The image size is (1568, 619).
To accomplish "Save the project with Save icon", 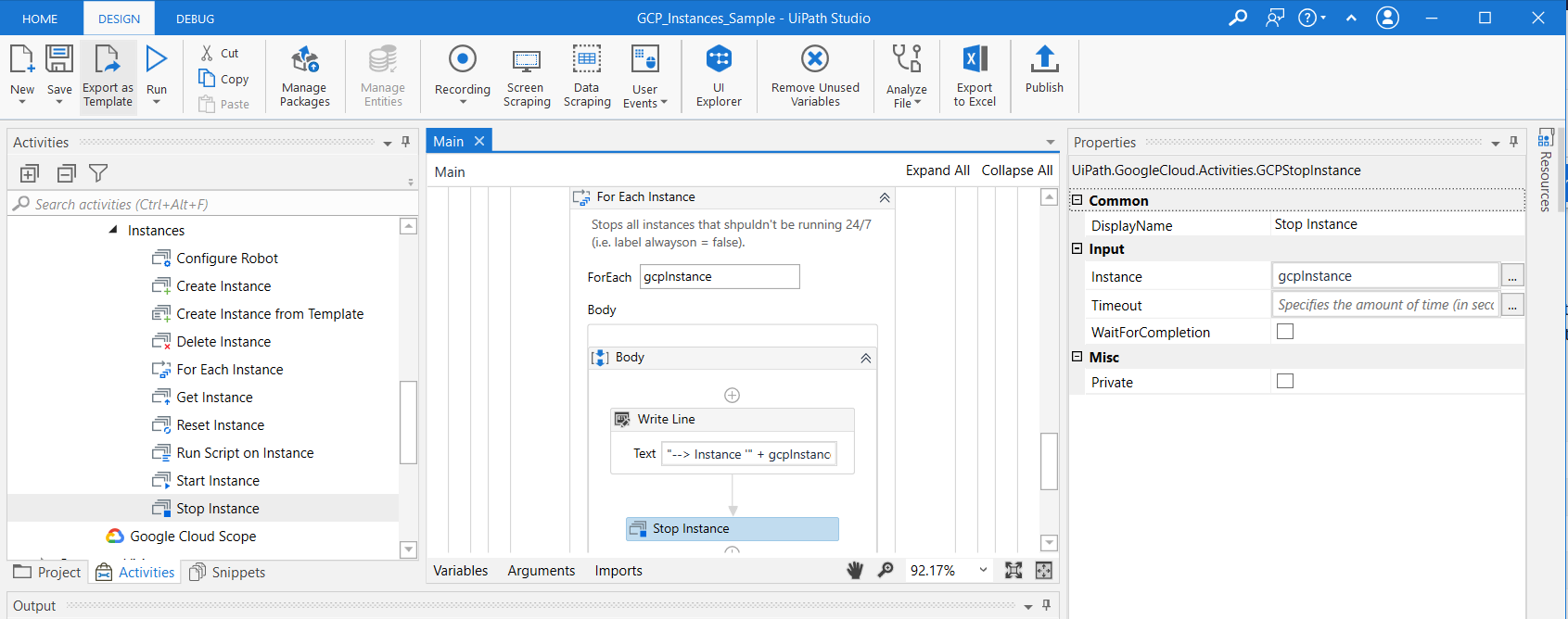I will pos(59,59).
